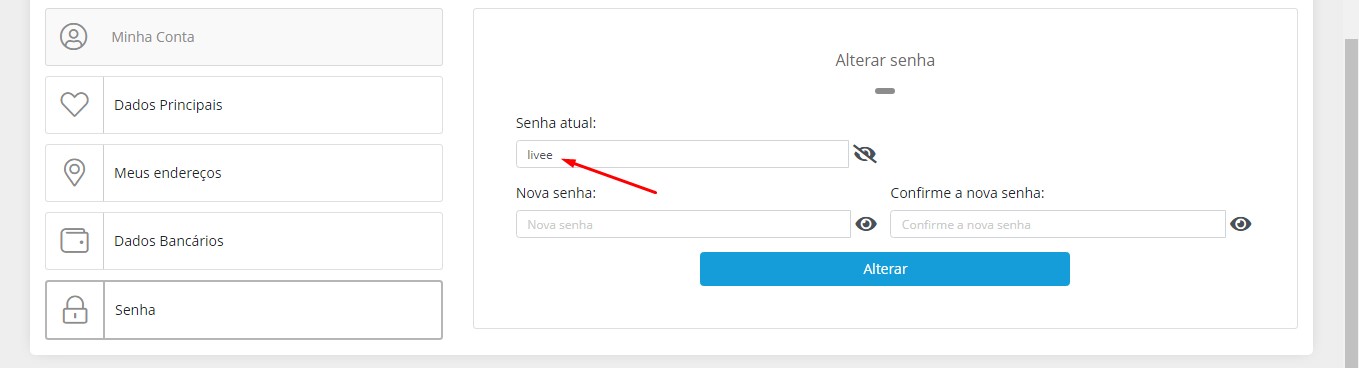Show the Nova senha field text
Image resolution: width=1359 pixels, height=368 pixels.
(x=866, y=224)
